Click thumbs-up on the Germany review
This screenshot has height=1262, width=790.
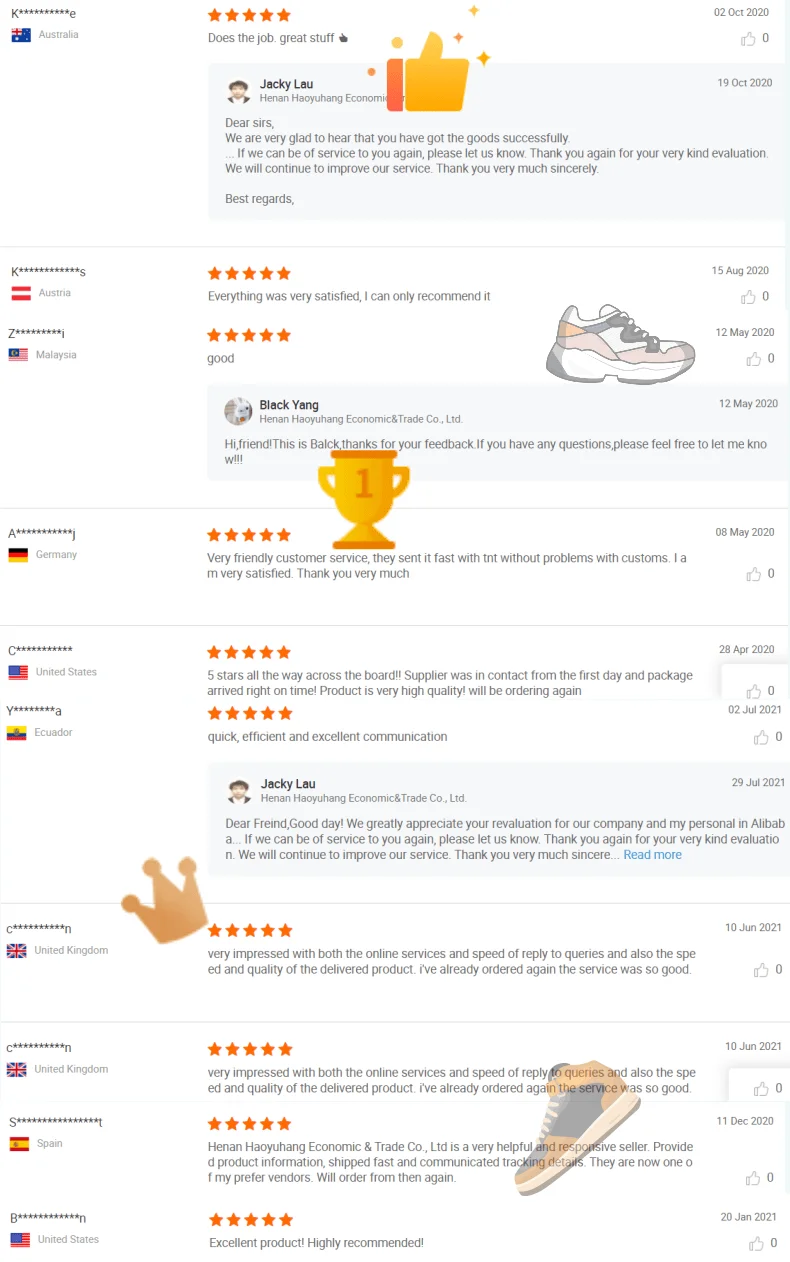point(753,574)
